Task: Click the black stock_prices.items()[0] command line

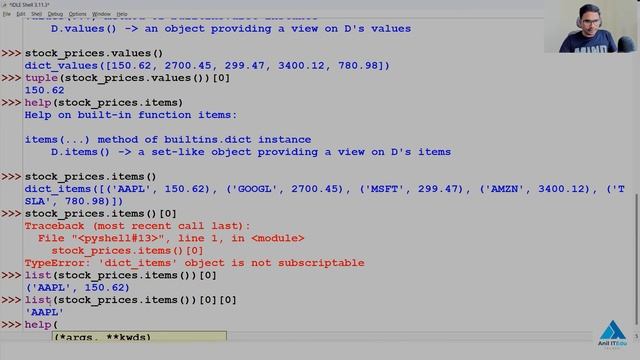Action: pos(100,214)
